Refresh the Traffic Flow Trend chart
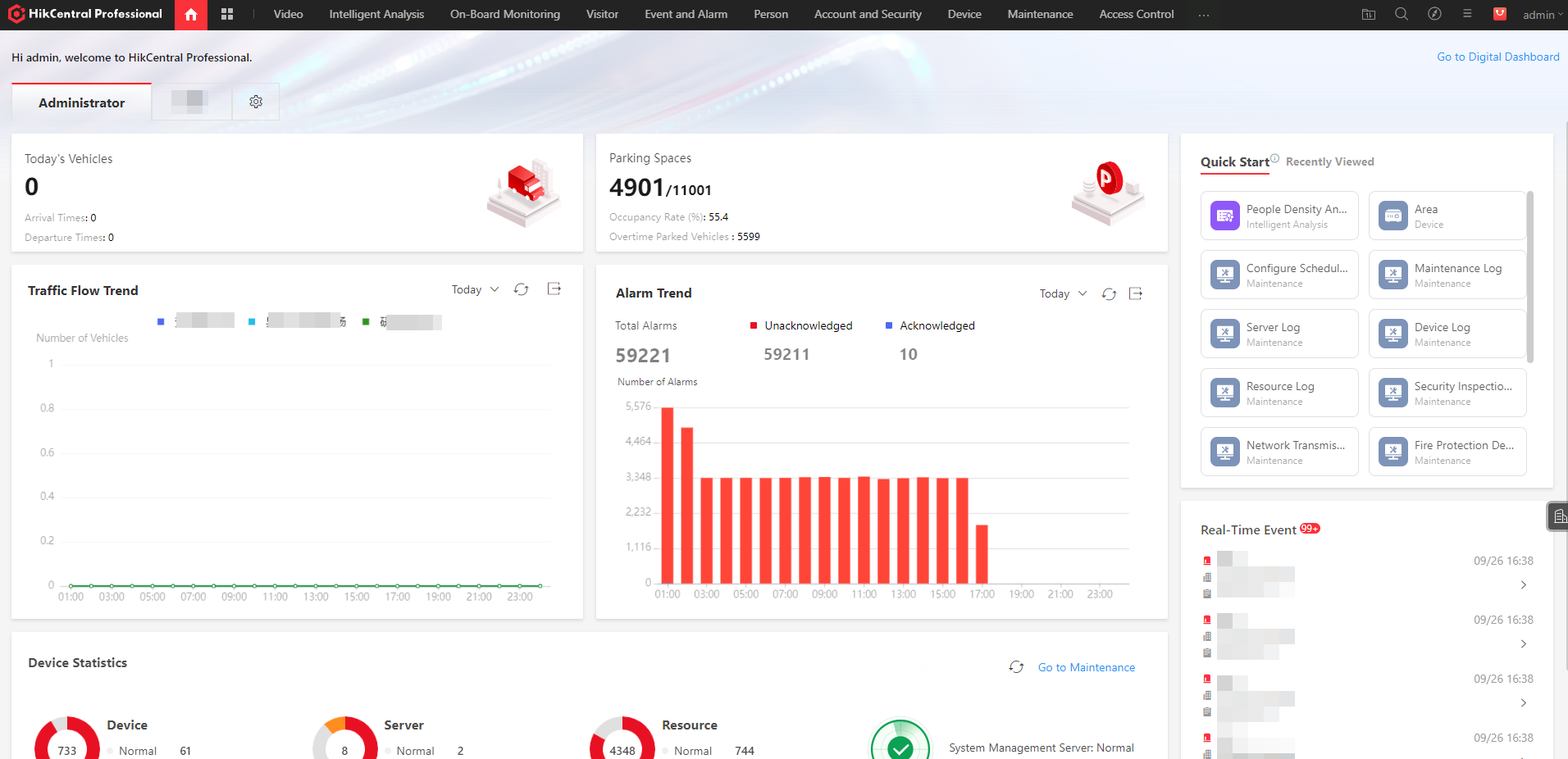Viewport: 1568px width, 759px height. 521,289
